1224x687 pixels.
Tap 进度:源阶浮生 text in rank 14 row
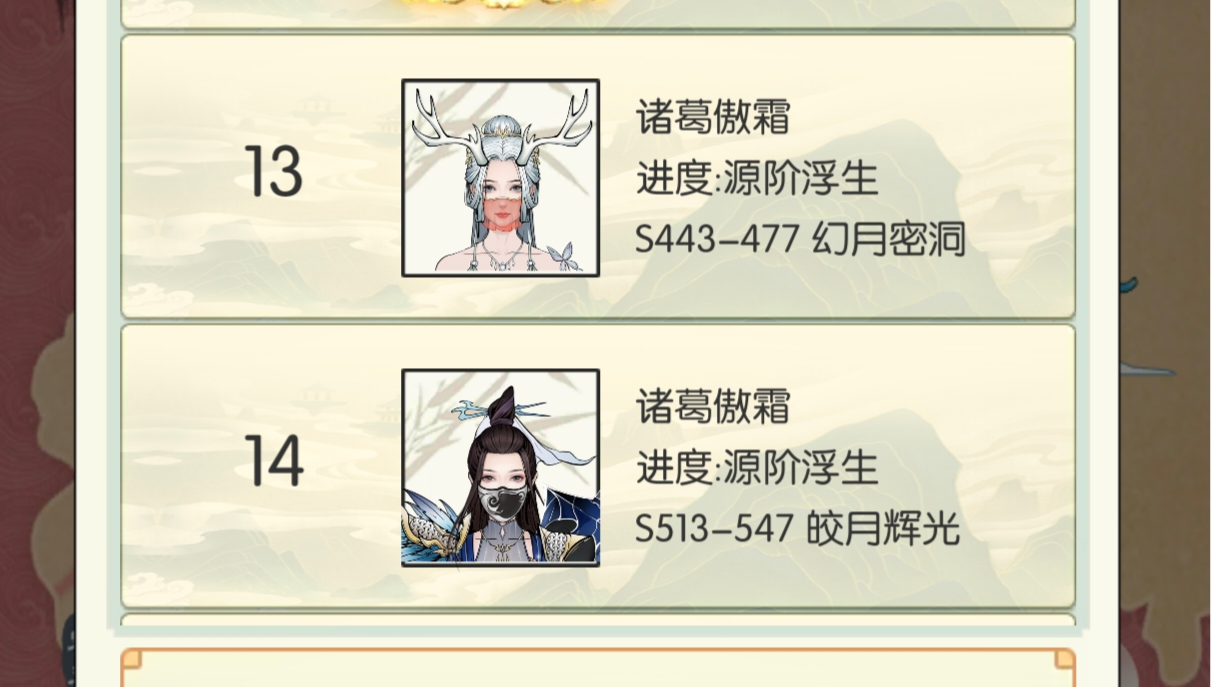click(757, 468)
